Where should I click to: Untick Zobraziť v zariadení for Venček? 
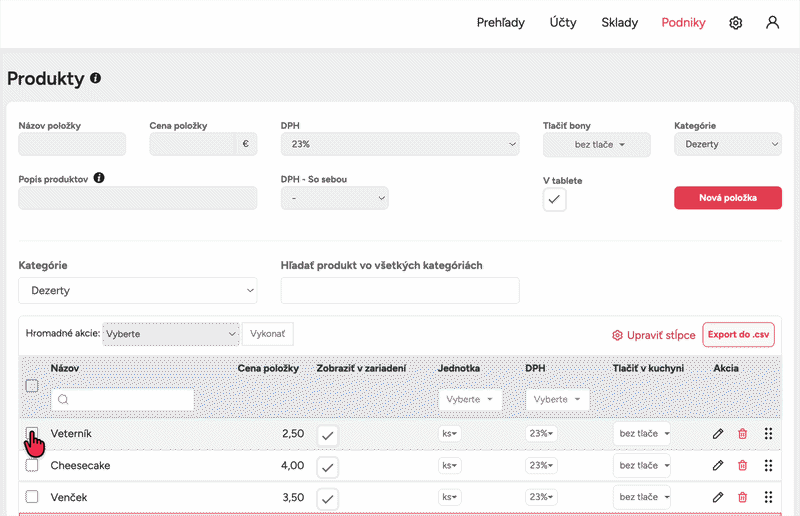coord(328,499)
